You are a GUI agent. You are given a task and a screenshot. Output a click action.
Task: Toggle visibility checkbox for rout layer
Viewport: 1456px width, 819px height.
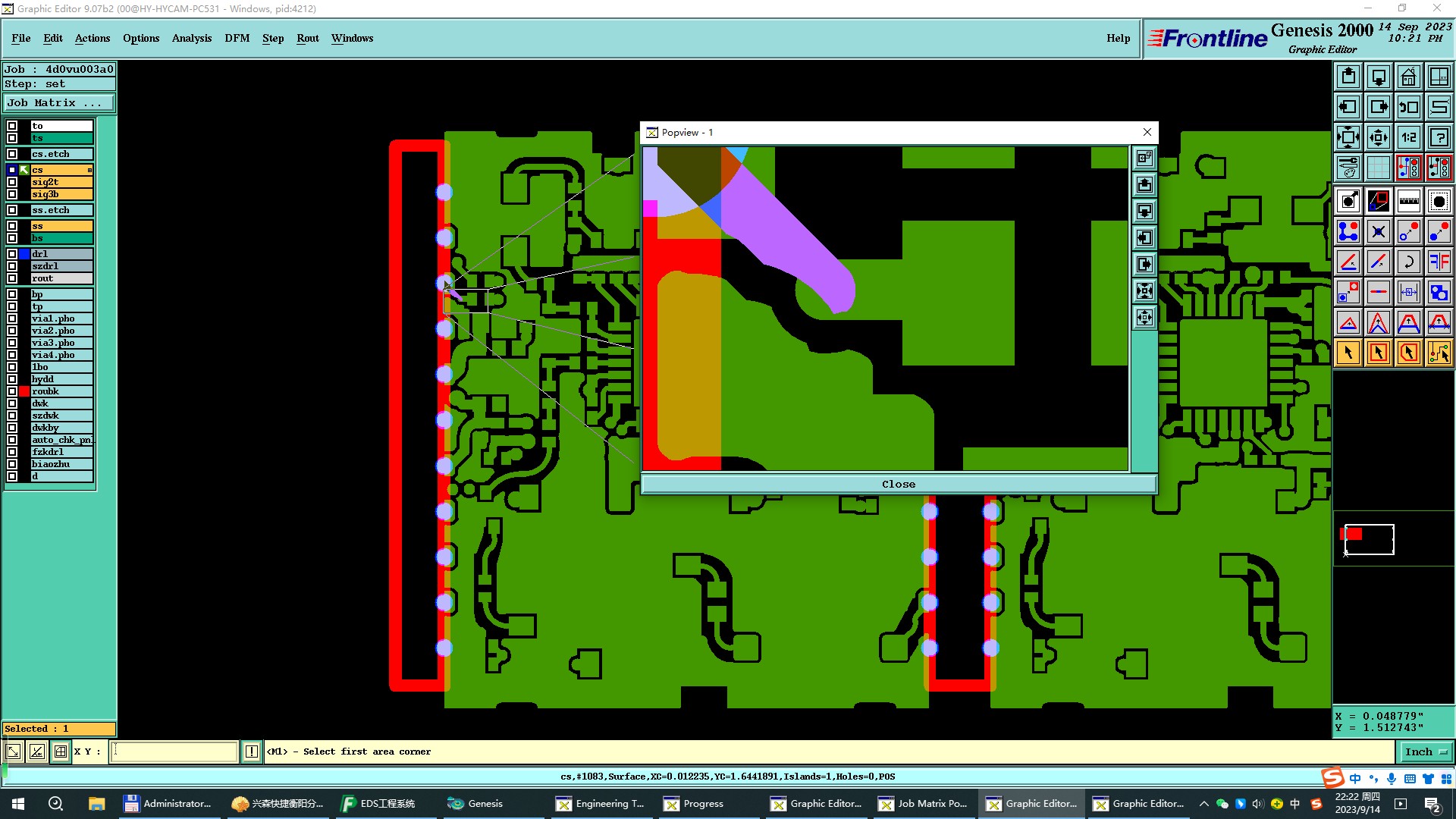point(12,278)
